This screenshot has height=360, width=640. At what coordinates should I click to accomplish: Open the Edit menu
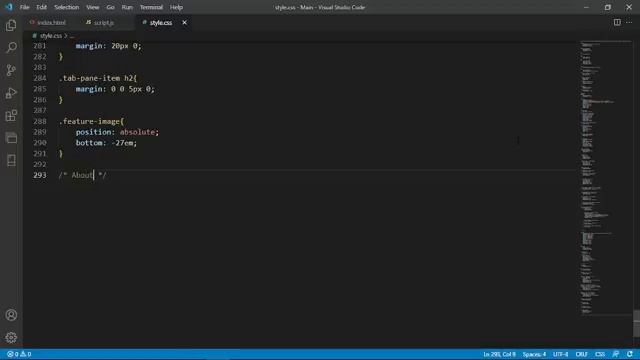(x=41, y=7)
